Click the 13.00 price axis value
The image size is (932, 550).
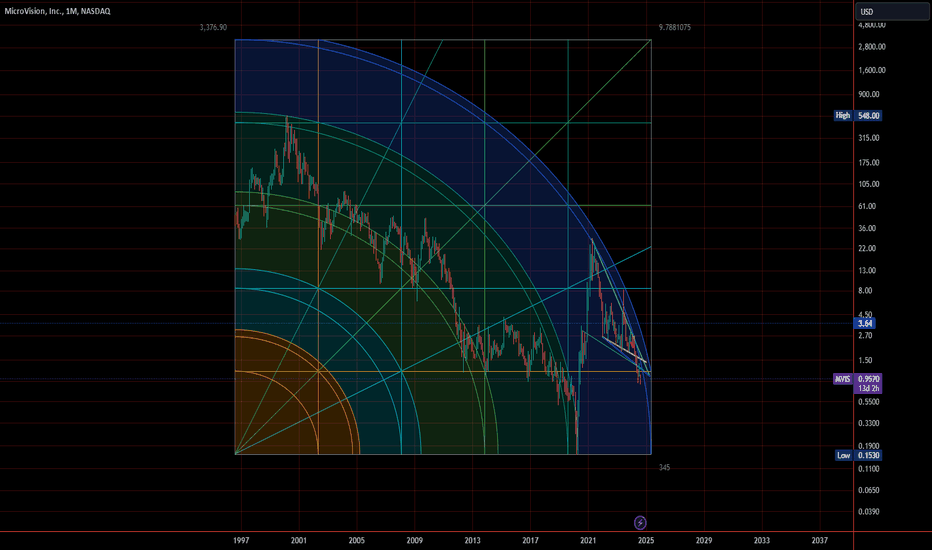point(867,271)
